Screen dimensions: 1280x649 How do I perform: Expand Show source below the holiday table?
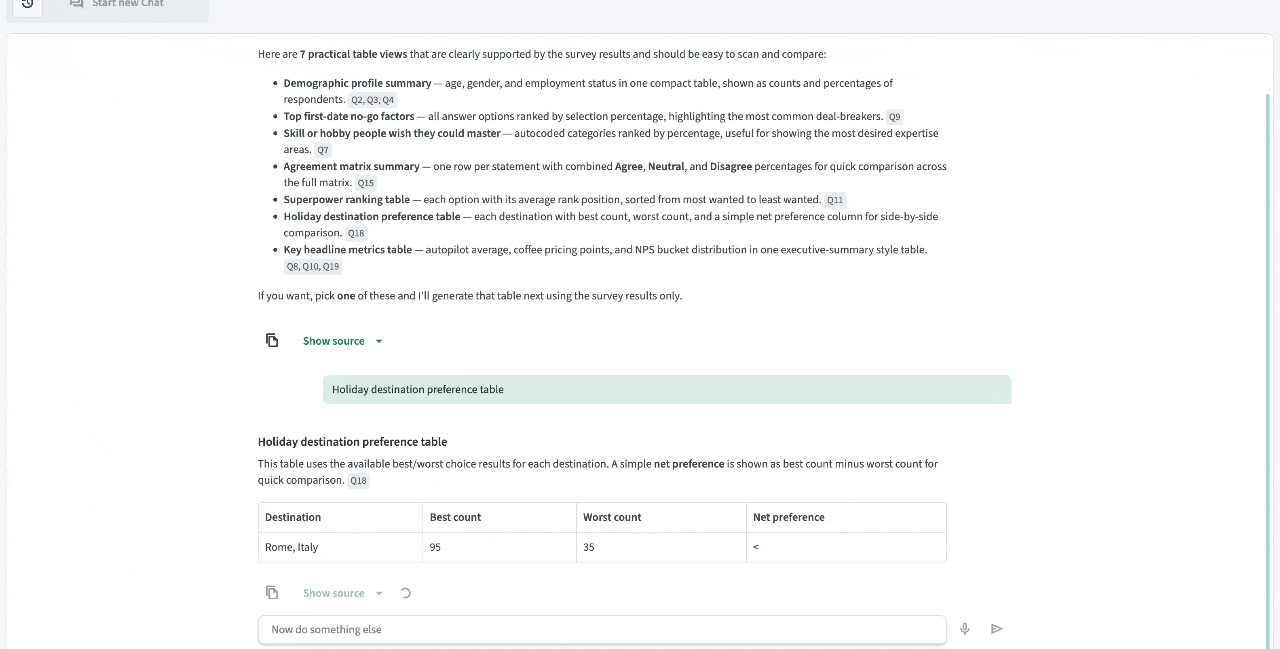pyautogui.click(x=333, y=592)
